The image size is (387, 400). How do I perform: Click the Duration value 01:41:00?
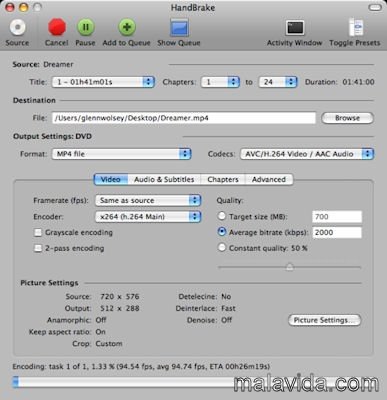(358, 82)
